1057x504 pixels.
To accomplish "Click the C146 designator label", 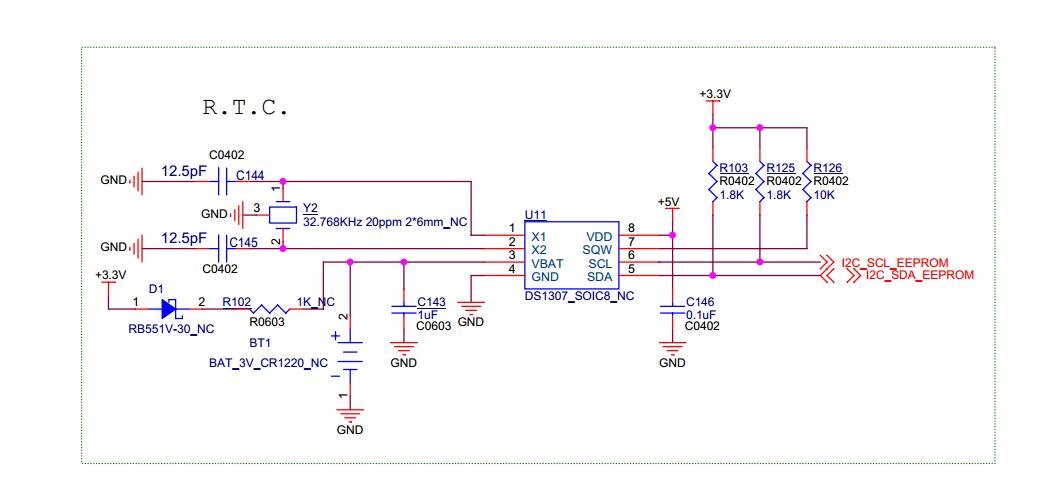I will tap(700, 301).
